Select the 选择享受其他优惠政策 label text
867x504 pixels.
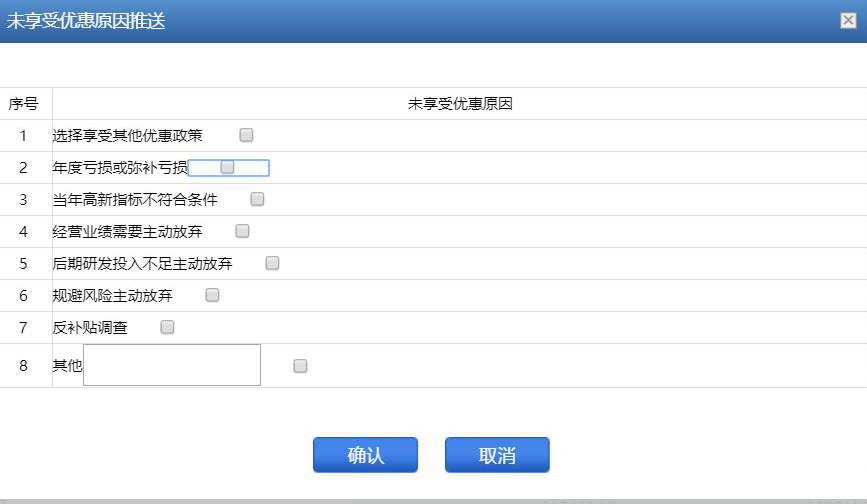click(128, 135)
